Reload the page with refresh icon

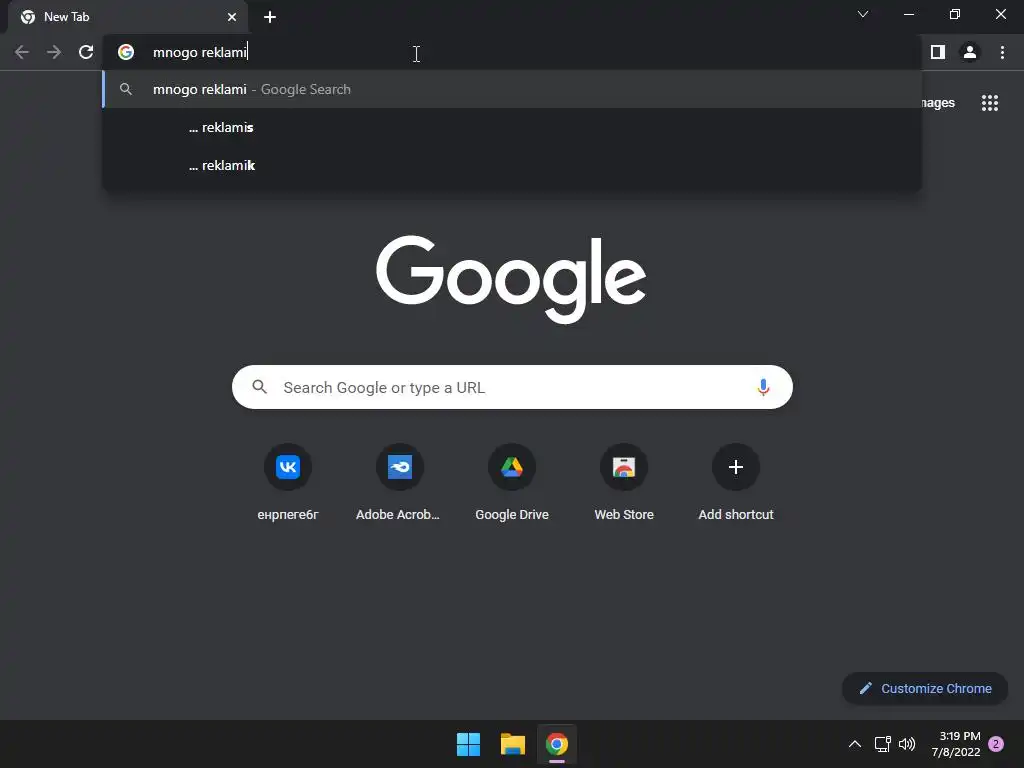tap(86, 52)
